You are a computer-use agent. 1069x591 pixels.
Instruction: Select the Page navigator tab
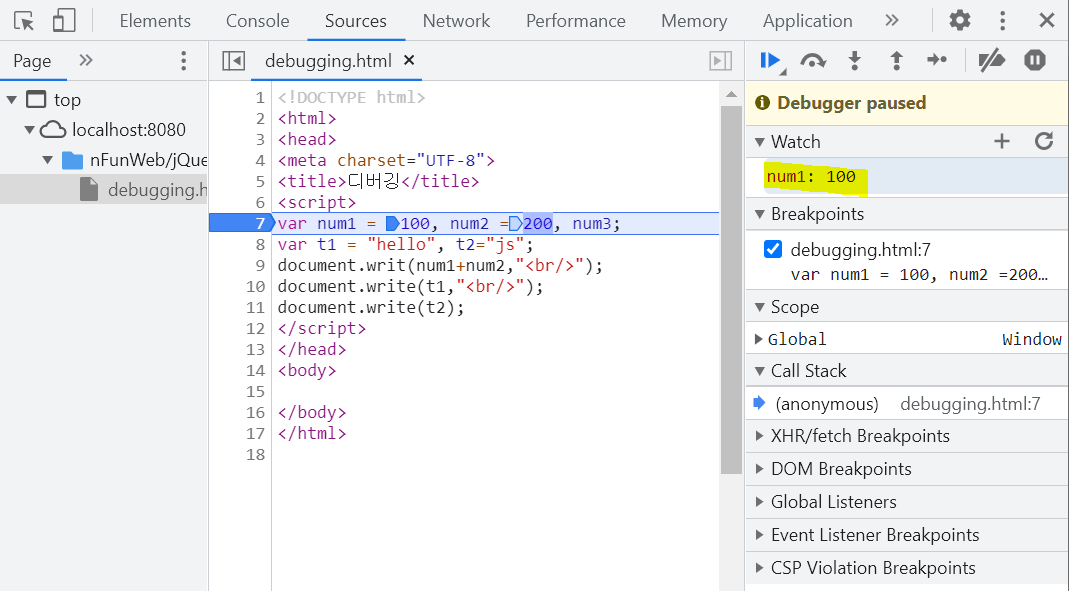[x=32, y=61]
